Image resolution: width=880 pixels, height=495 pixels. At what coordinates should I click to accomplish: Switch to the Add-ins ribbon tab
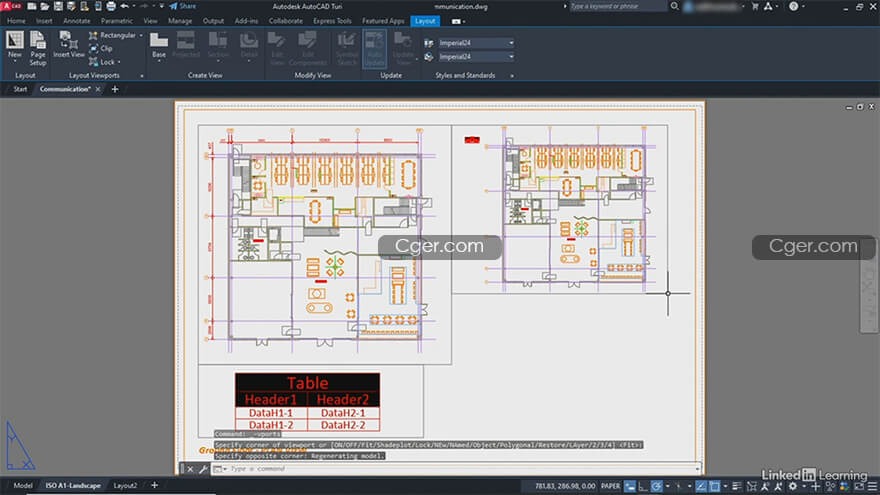(246, 21)
